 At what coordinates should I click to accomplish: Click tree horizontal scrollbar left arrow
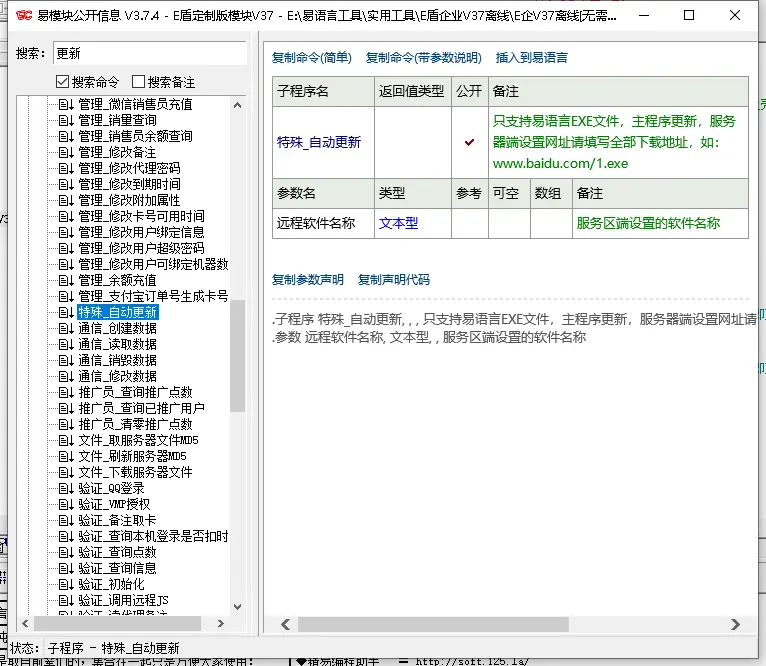pyautogui.click(x=25, y=623)
